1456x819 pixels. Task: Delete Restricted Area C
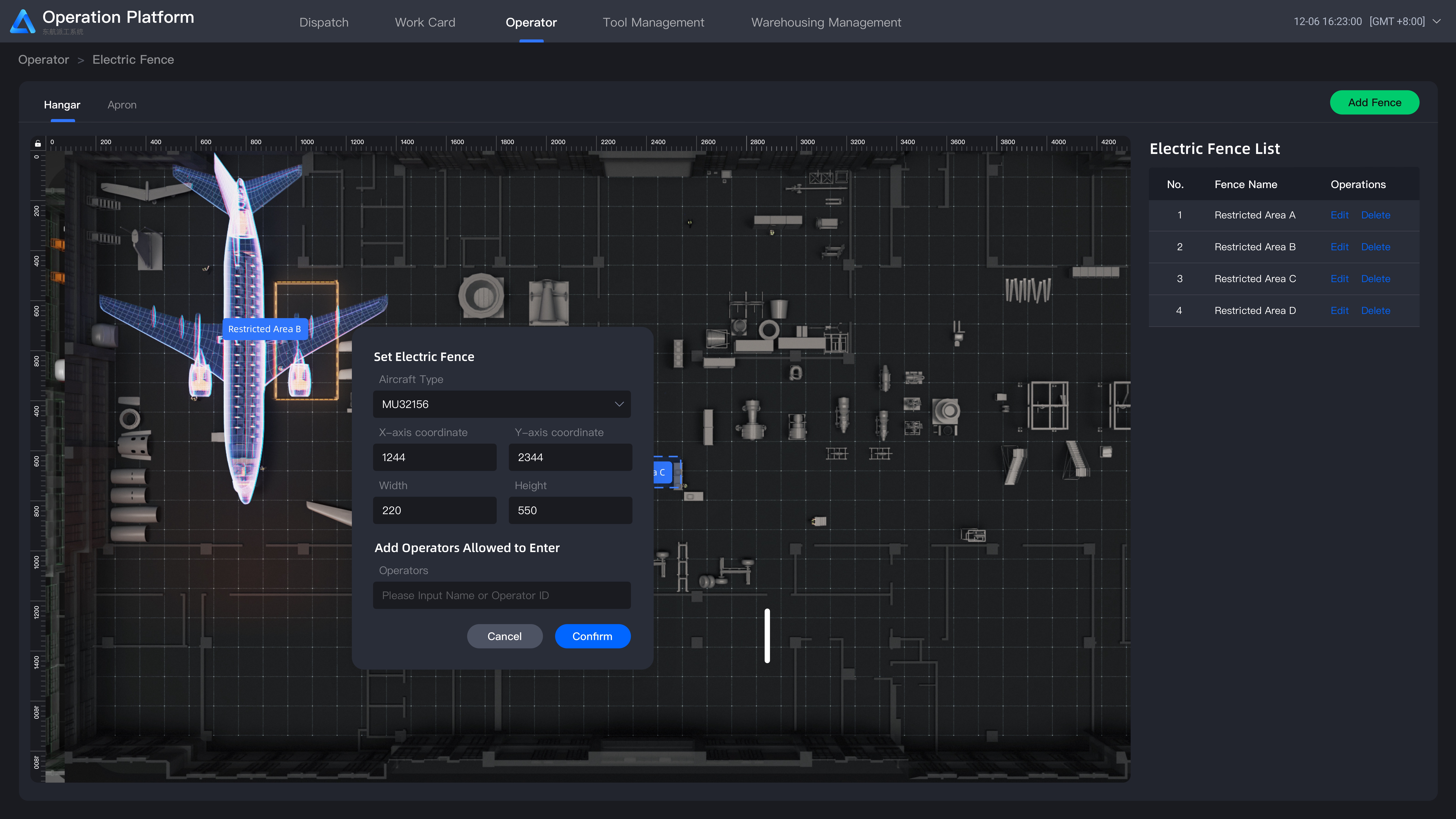1376,279
